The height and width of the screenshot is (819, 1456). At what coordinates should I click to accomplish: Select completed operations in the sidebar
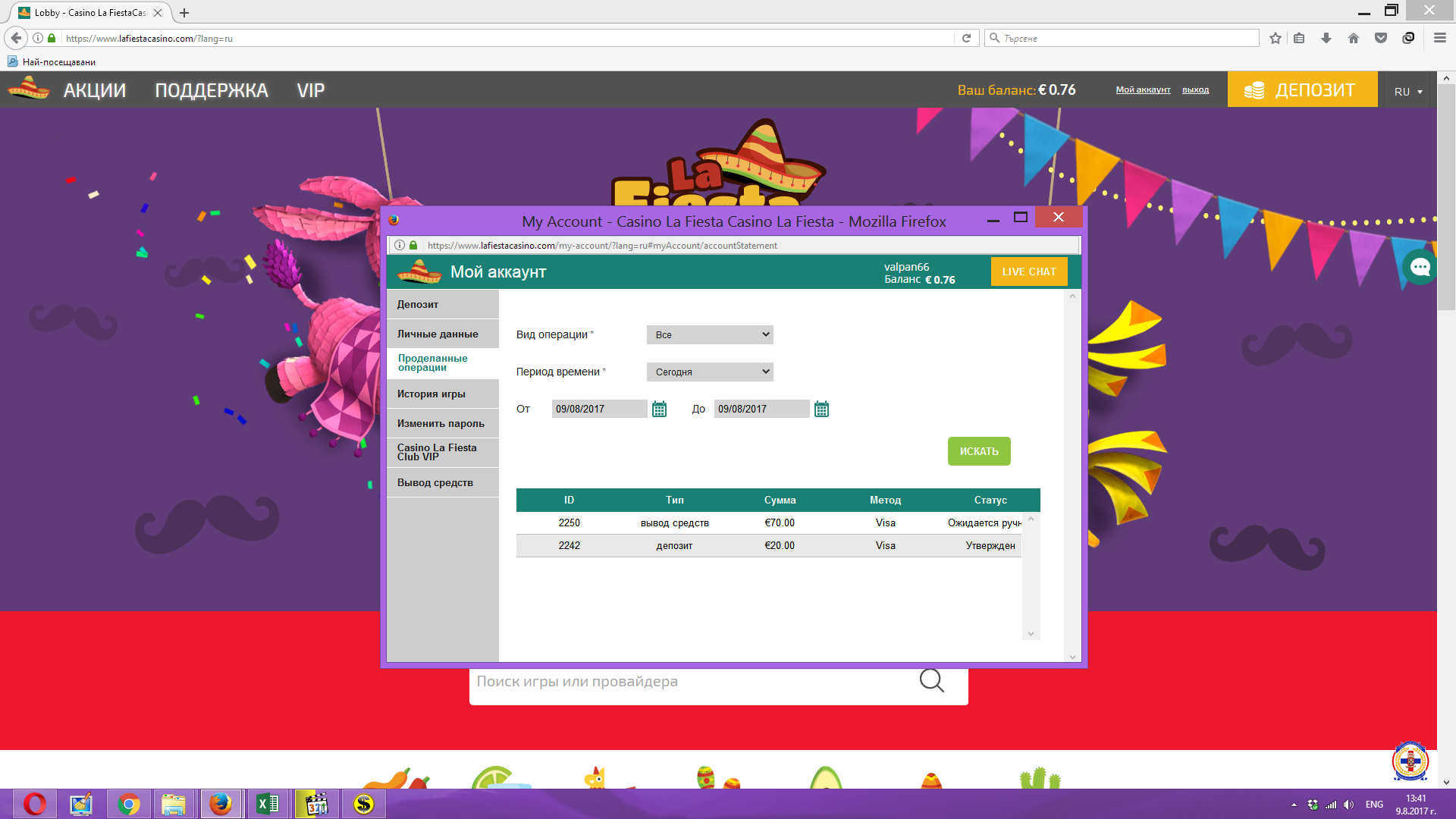(x=442, y=363)
